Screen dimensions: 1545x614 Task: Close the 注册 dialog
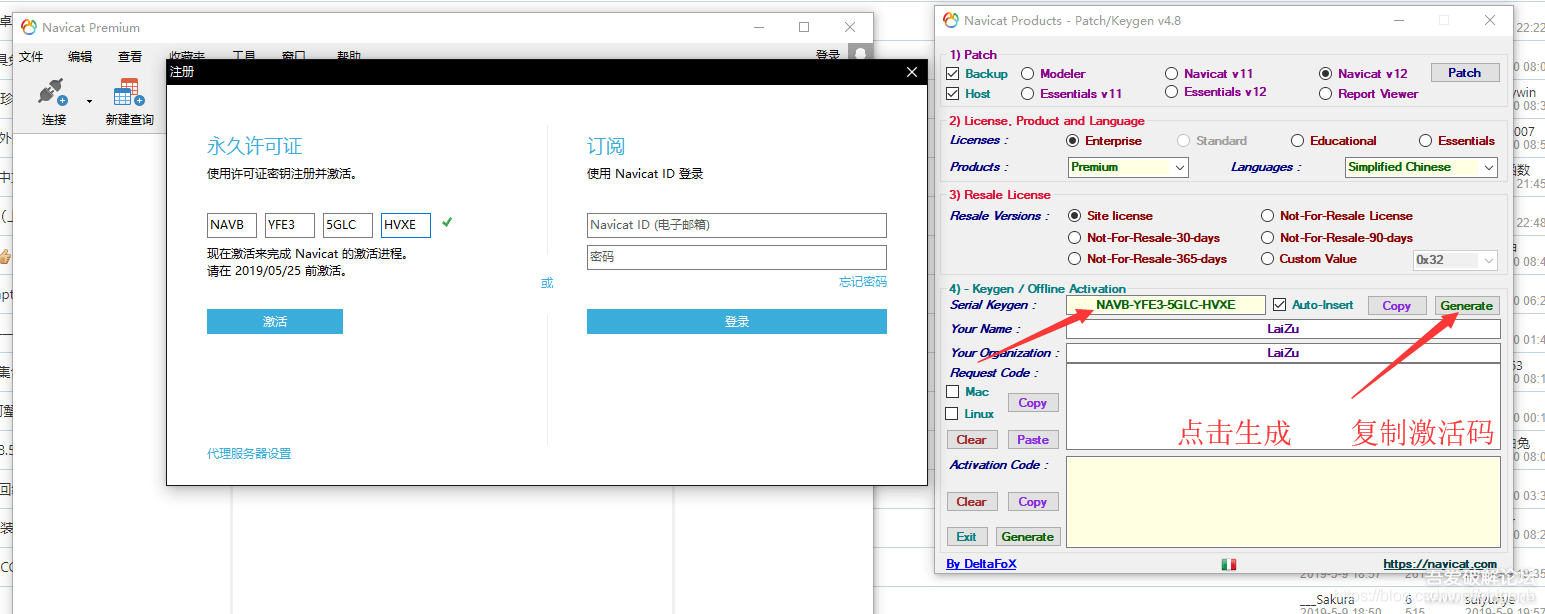[x=911, y=72]
